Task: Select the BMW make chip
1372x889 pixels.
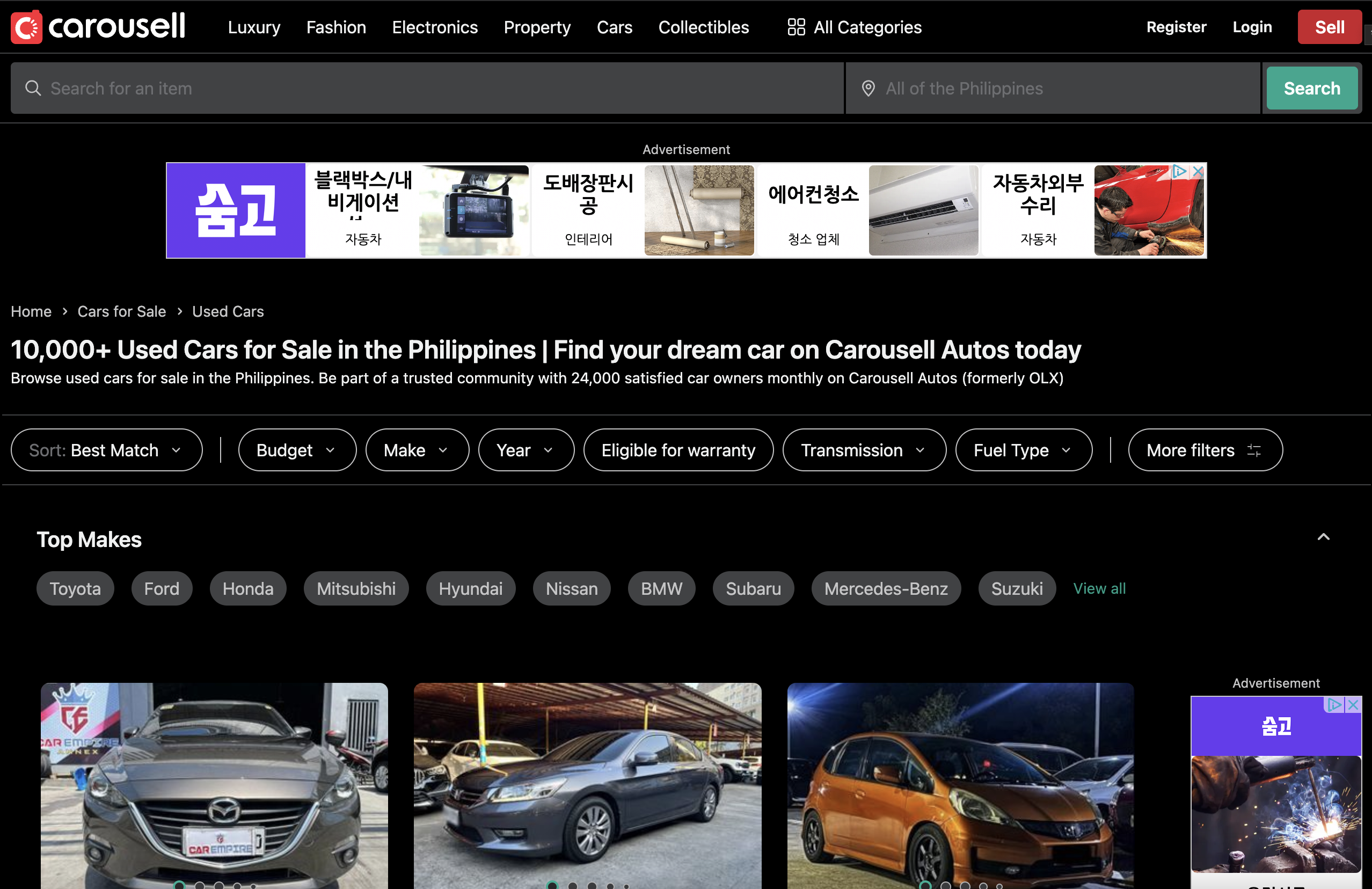Action: click(x=661, y=588)
